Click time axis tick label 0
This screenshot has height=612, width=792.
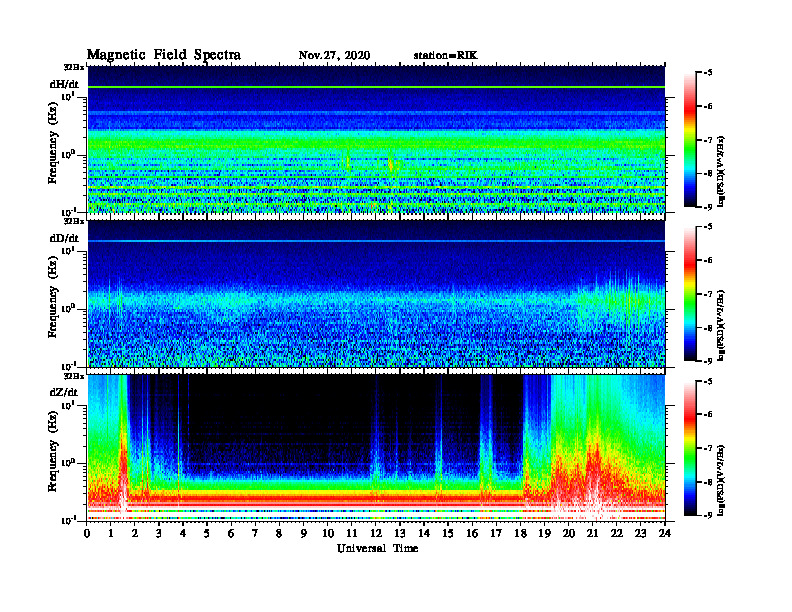87,534
